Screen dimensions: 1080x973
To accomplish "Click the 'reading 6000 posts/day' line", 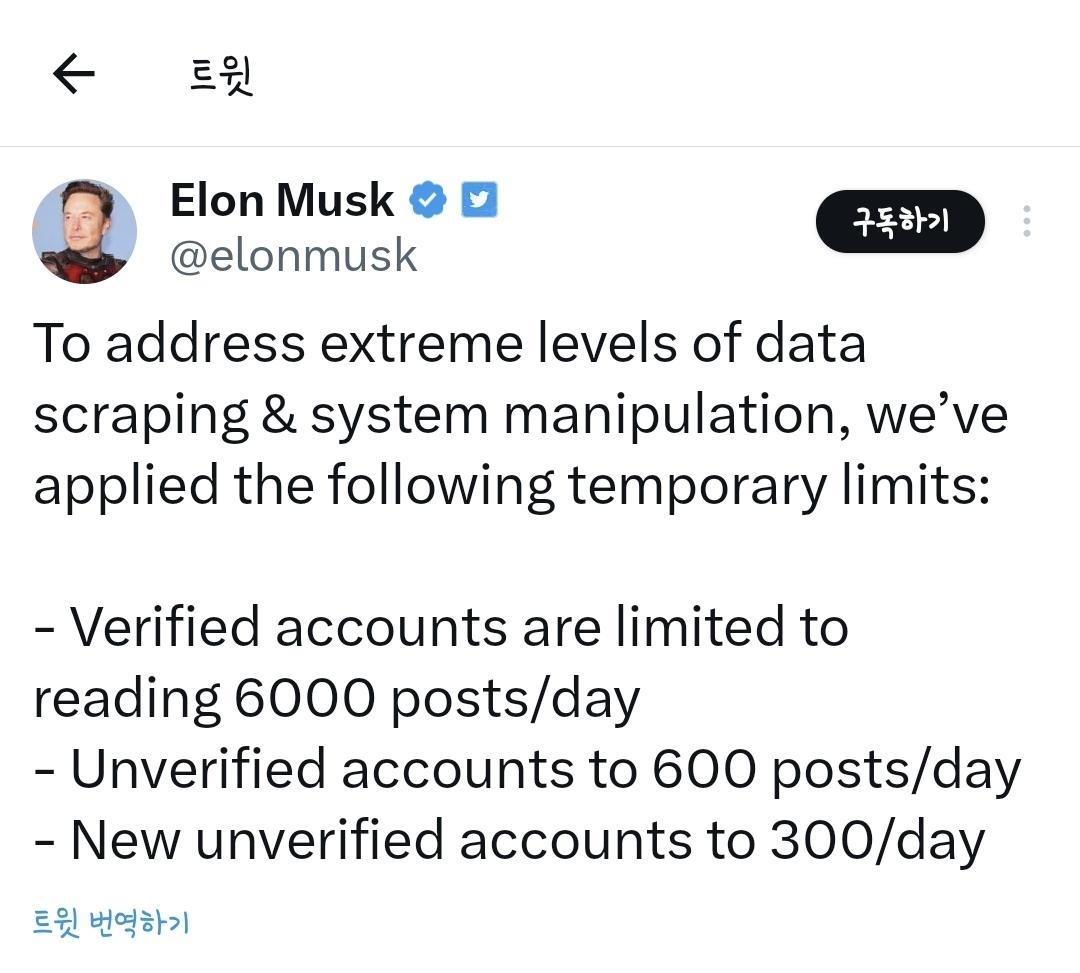I will 337,699.
